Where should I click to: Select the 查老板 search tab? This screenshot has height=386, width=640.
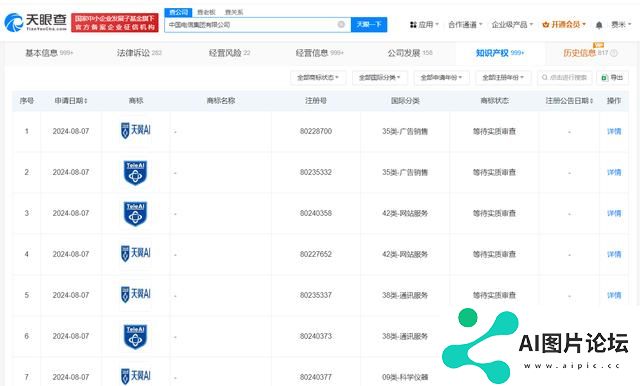coord(206,12)
